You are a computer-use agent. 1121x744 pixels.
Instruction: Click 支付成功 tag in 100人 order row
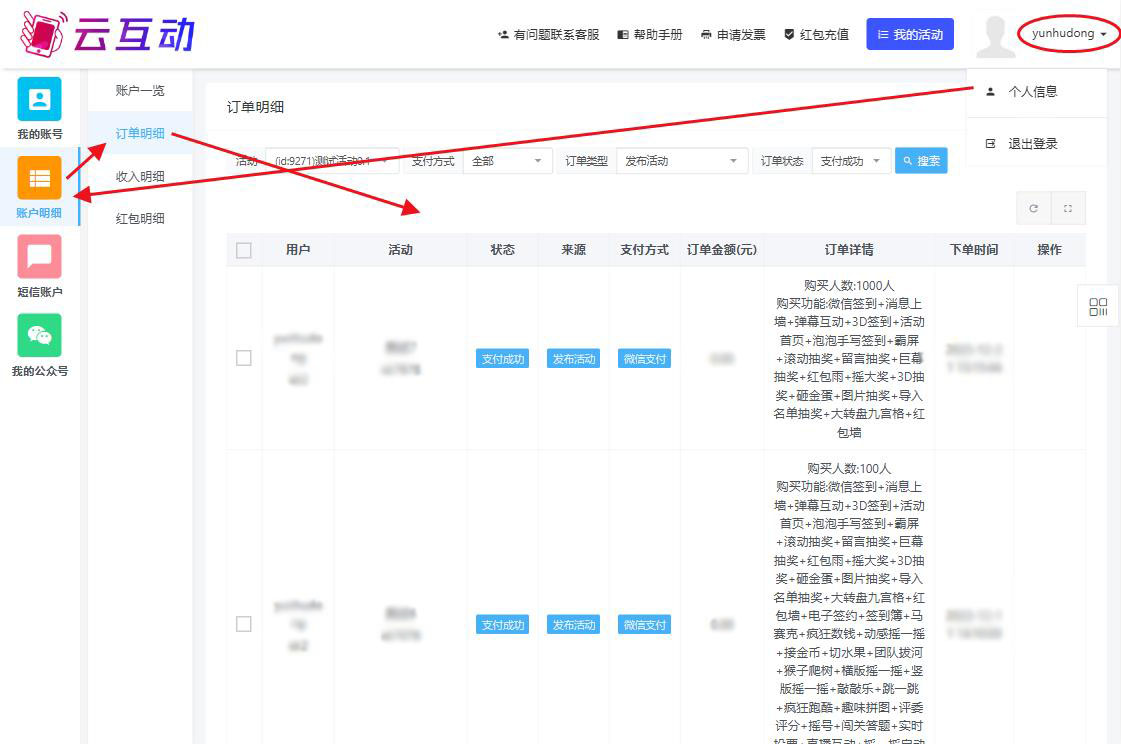pos(503,625)
